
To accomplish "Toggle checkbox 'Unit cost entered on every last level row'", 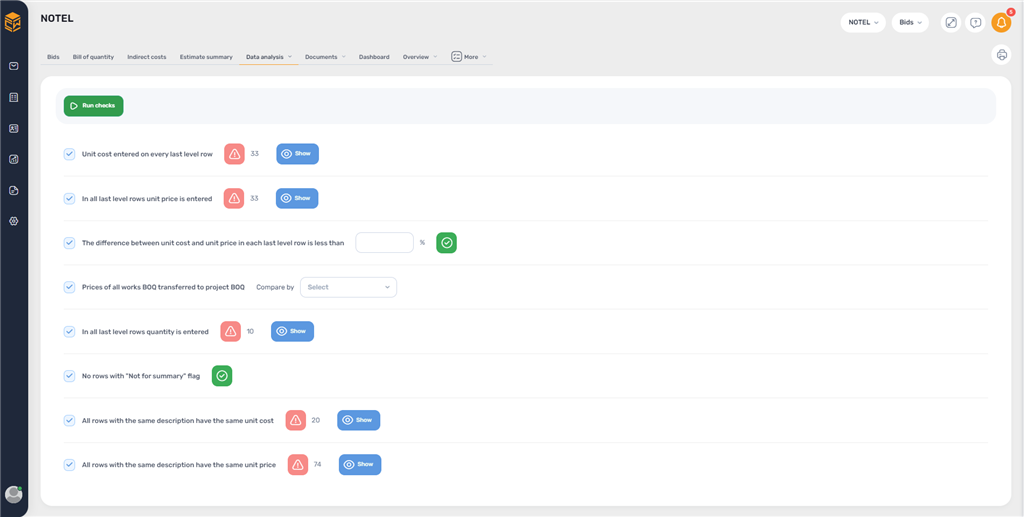I will [x=69, y=154].
